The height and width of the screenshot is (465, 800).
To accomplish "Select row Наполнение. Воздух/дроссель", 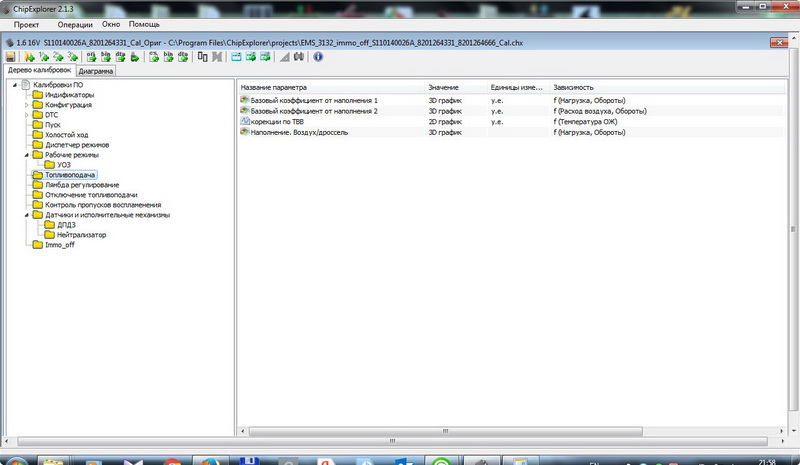I will point(308,132).
